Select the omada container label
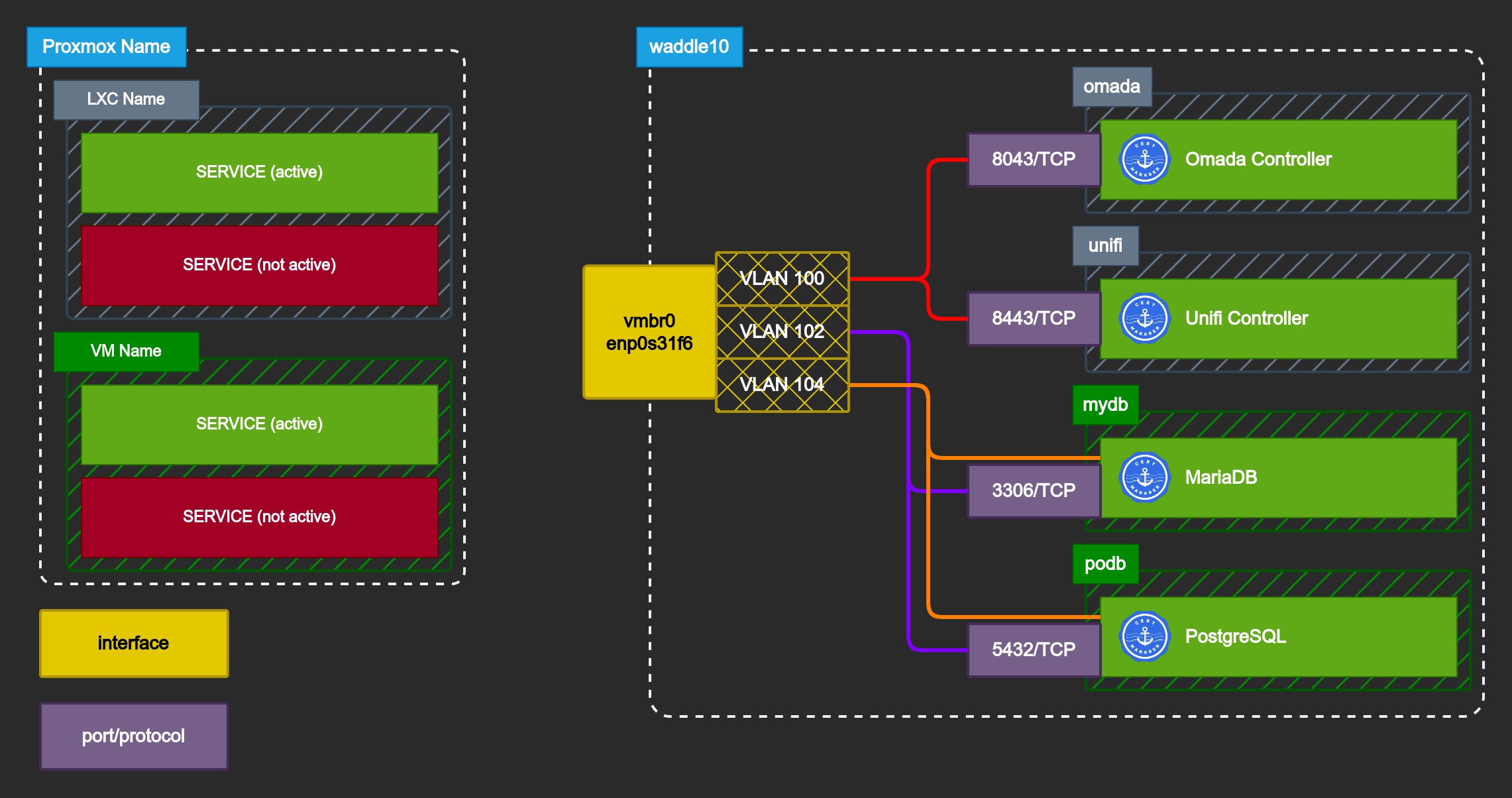The image size is (1512, 798). [x=1112, y=87]
